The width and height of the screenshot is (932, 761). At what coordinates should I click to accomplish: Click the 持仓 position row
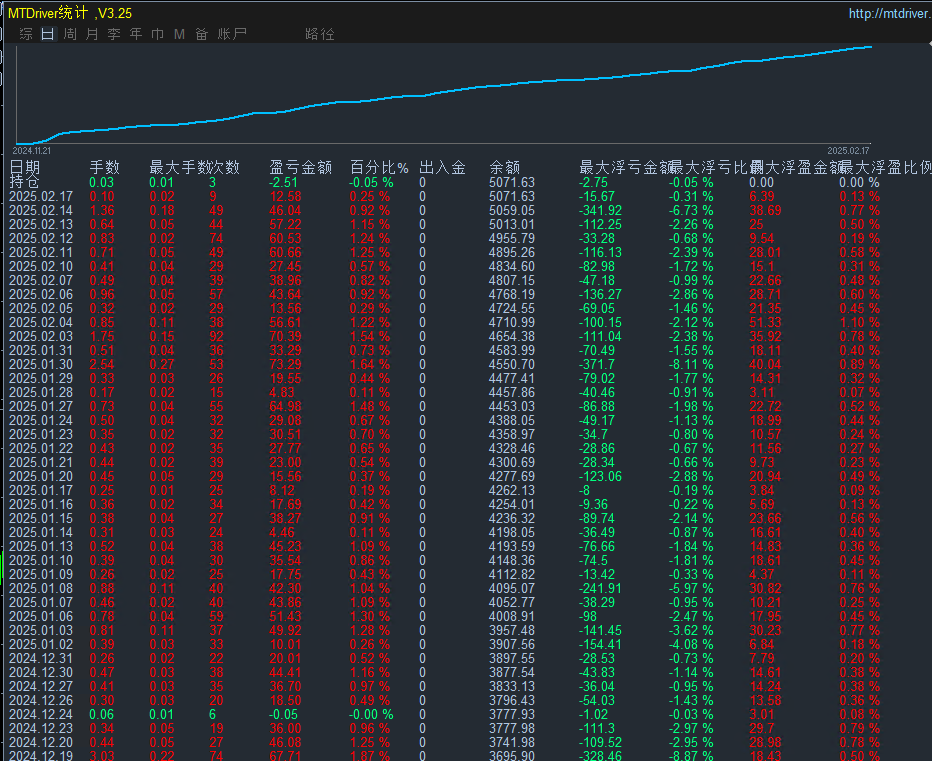coord(25,181)
